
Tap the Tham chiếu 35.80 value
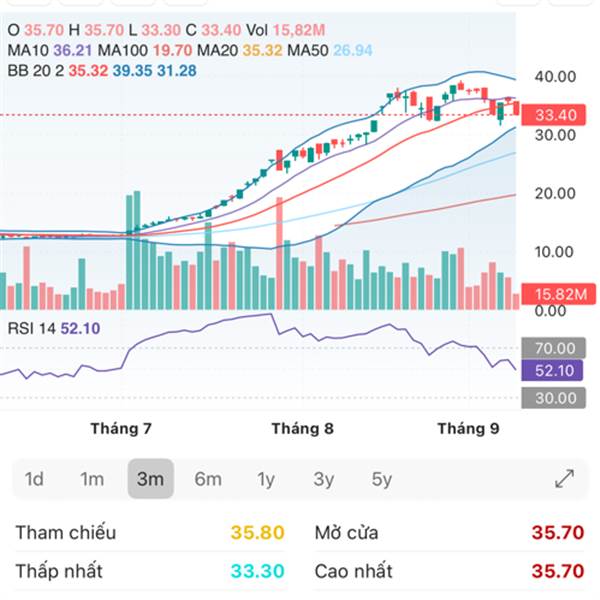(258, 532)
